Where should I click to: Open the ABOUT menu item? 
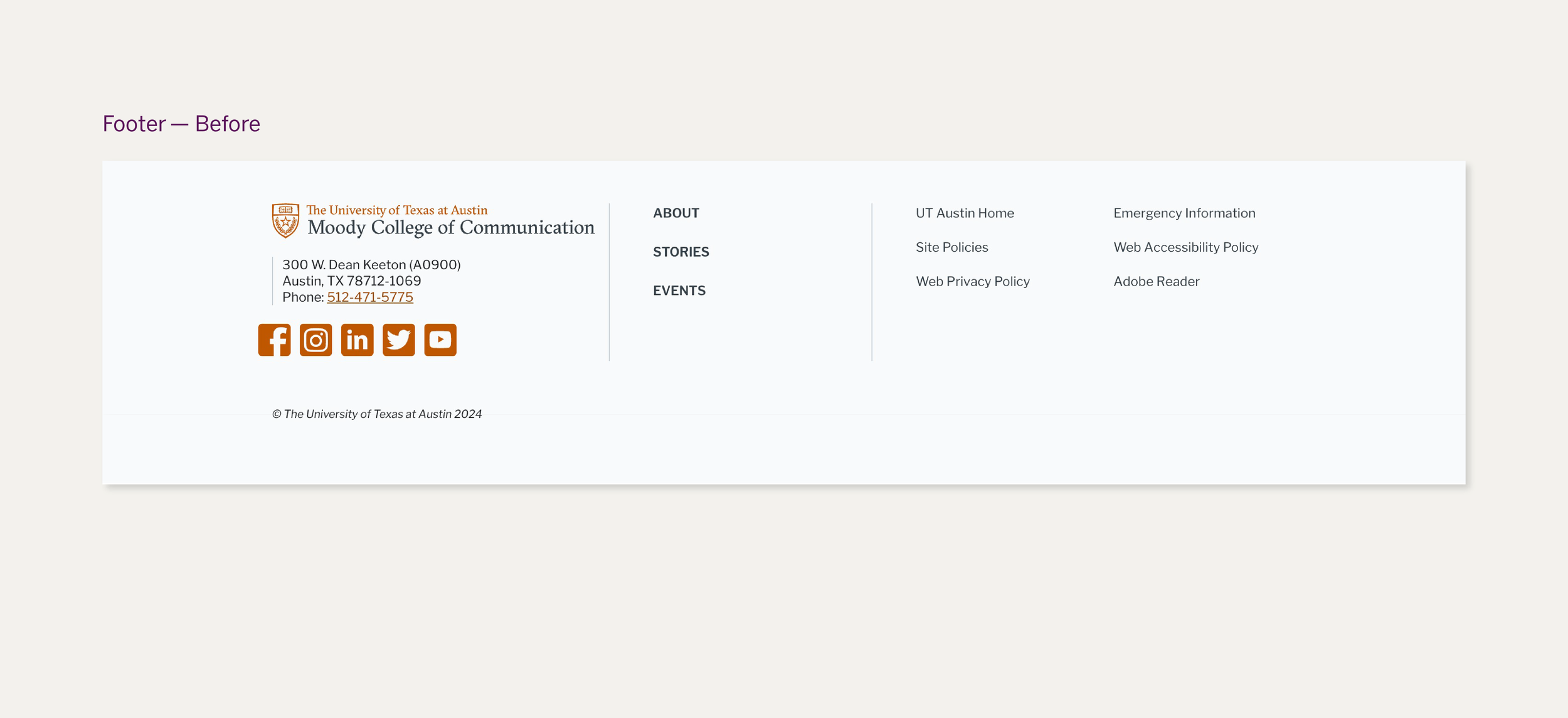point(675,213)
